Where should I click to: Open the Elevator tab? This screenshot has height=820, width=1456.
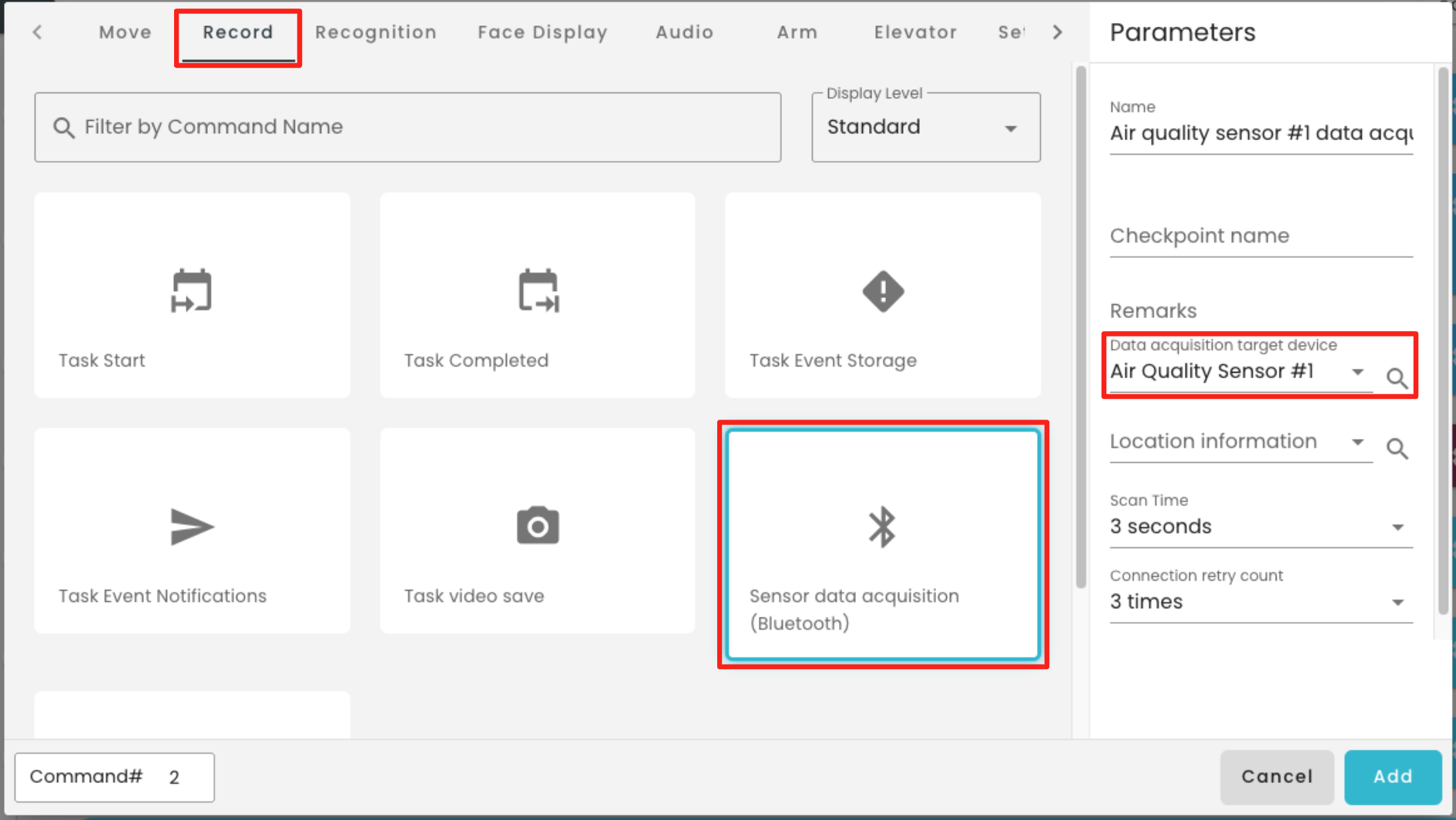coord(915,32)
